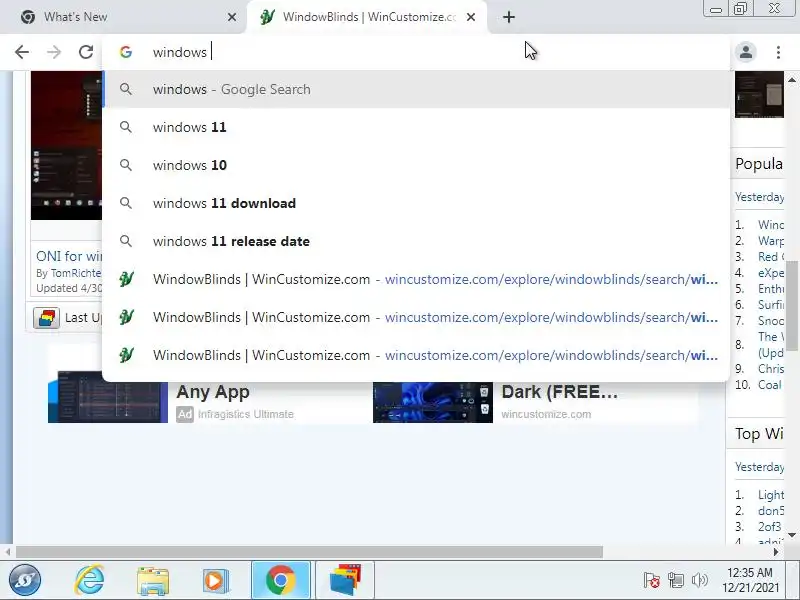Open Windows Media Player from taskbar
The height and width of the screenshot is (600, 800).
click(215, 581)
